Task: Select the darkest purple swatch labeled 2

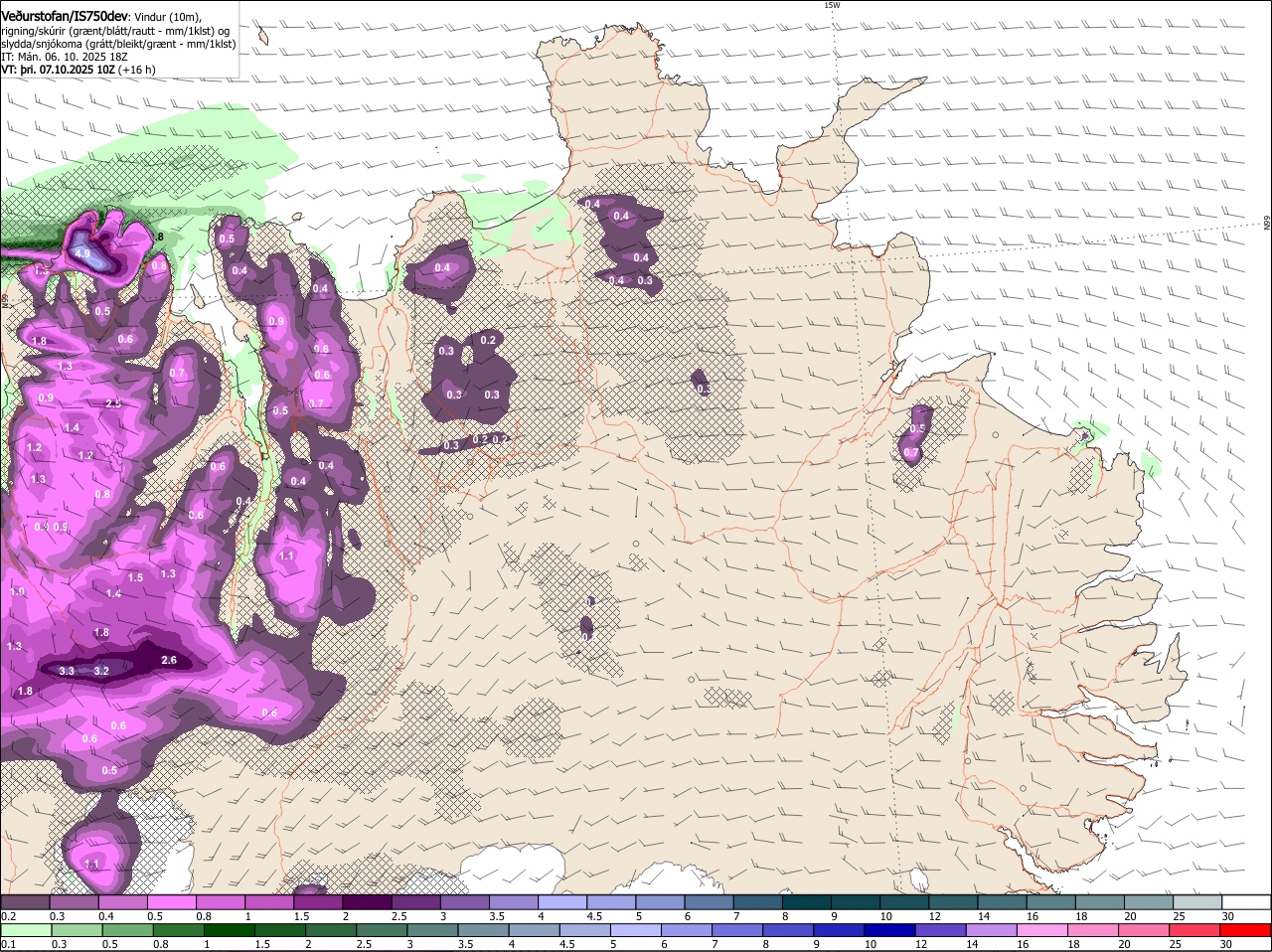Action: coord(368,901)
